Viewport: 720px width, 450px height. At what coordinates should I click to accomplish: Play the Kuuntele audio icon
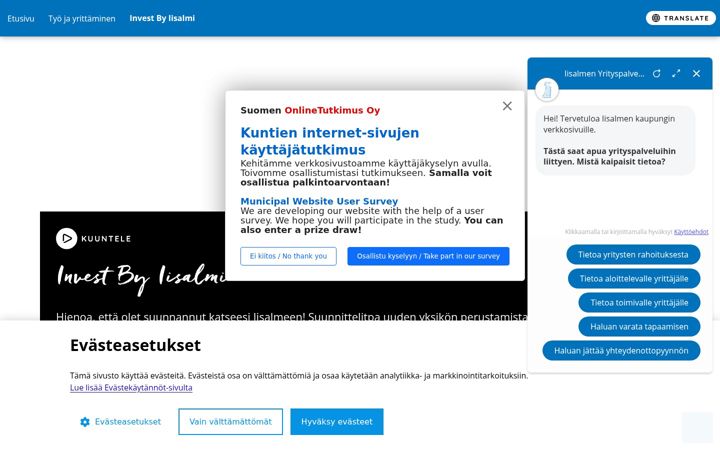coord(67,238)
